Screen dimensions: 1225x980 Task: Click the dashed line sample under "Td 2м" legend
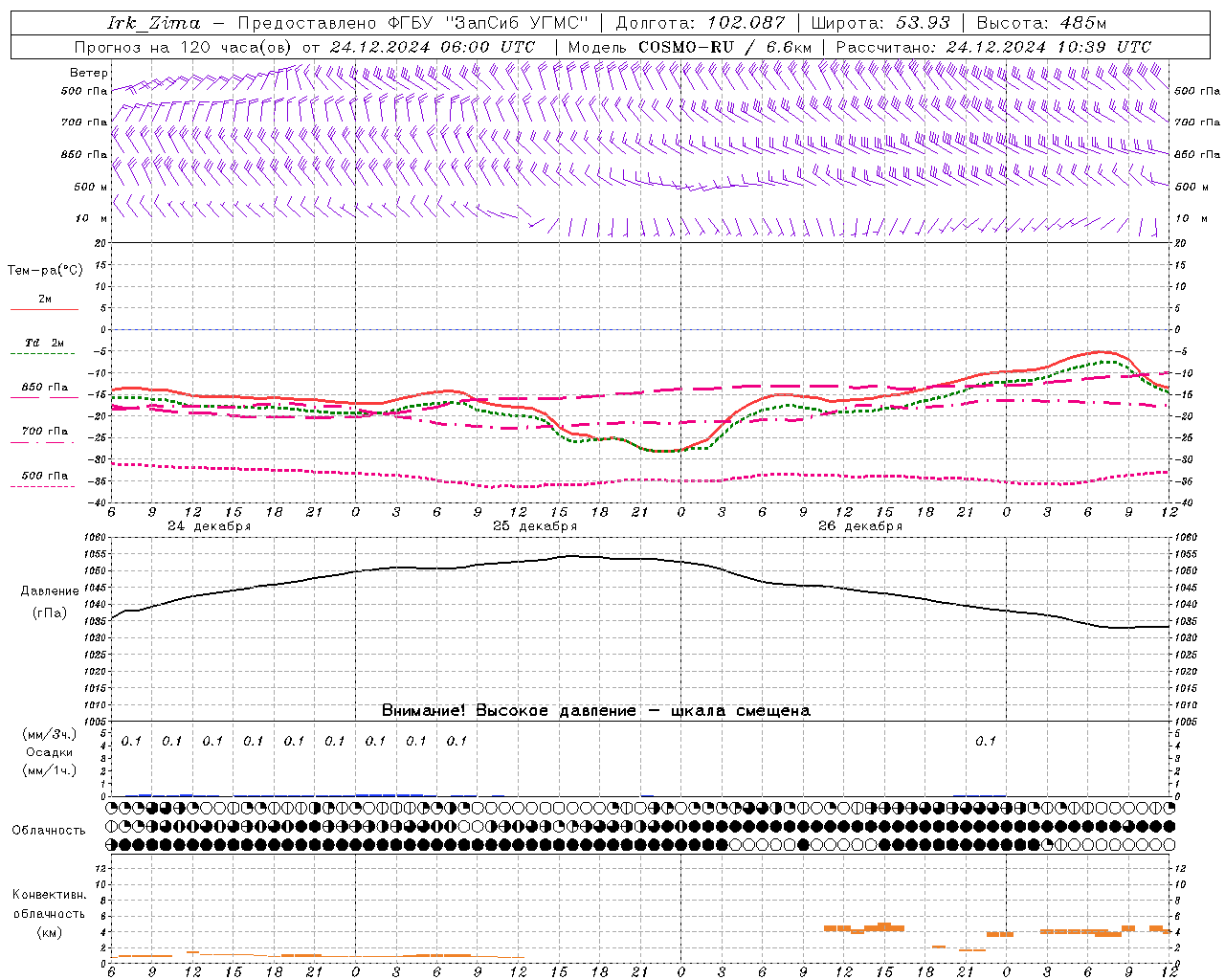44,354
